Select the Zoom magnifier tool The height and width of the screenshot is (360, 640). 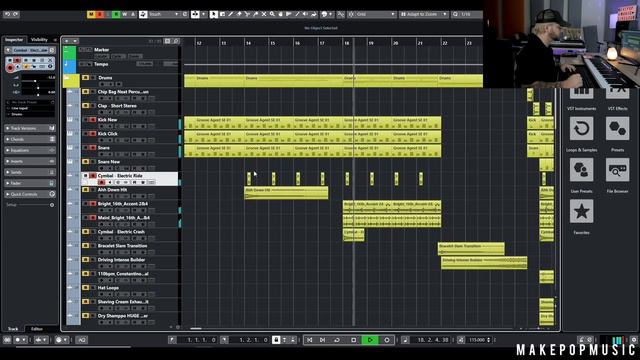[x=272, y=14]
